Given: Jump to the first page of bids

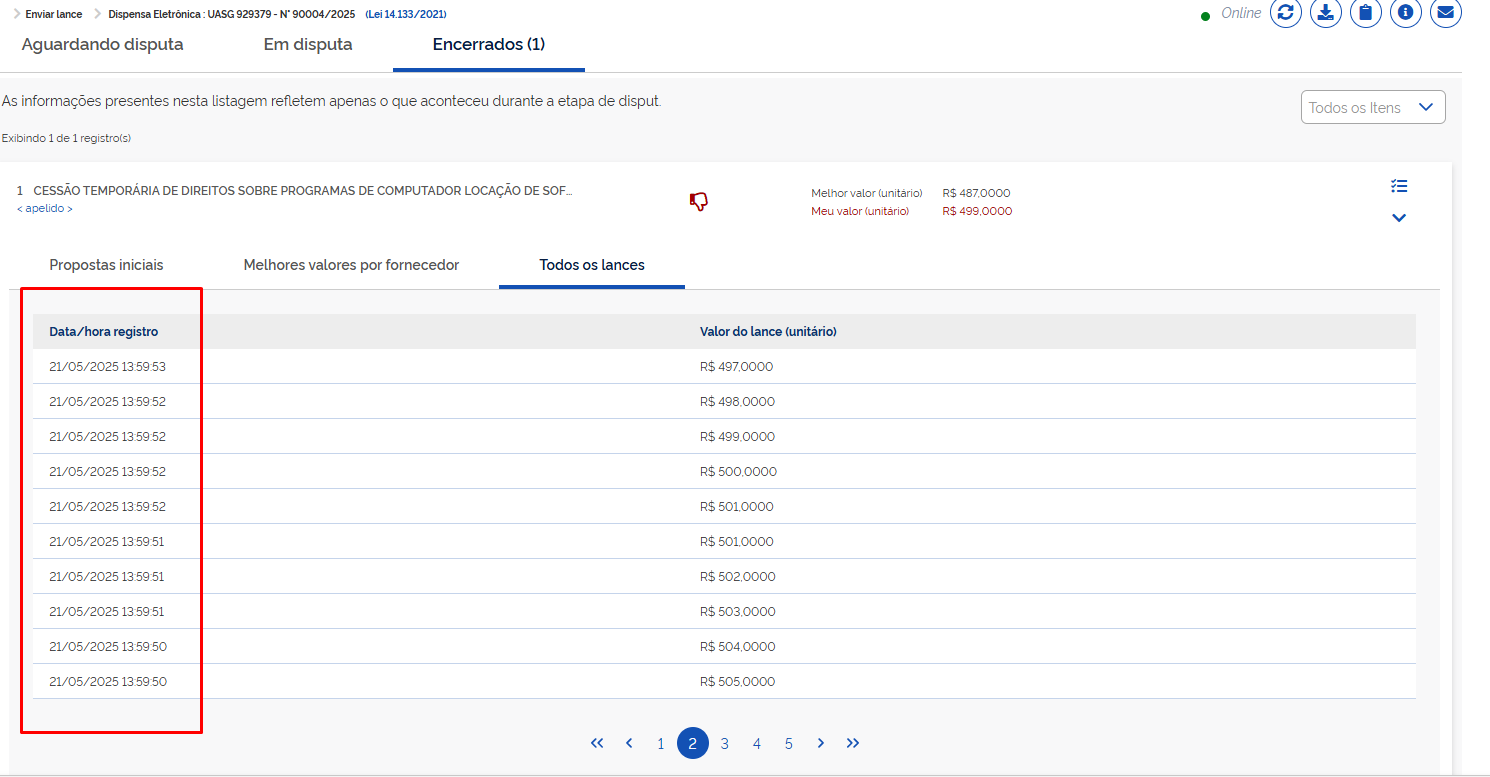Looking at the screenshot, I should coord(597,743).
